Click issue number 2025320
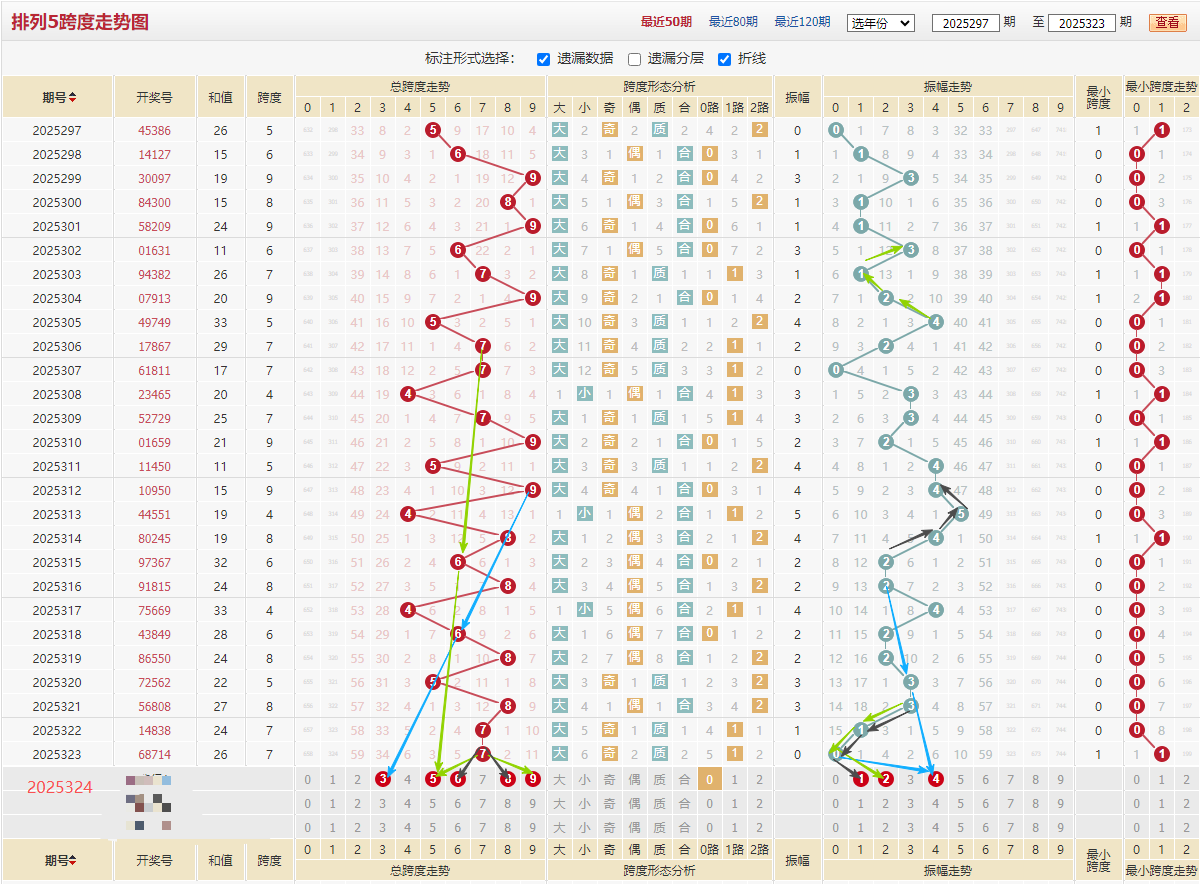The image size is (1200, 884). click(x=57, y=682)
